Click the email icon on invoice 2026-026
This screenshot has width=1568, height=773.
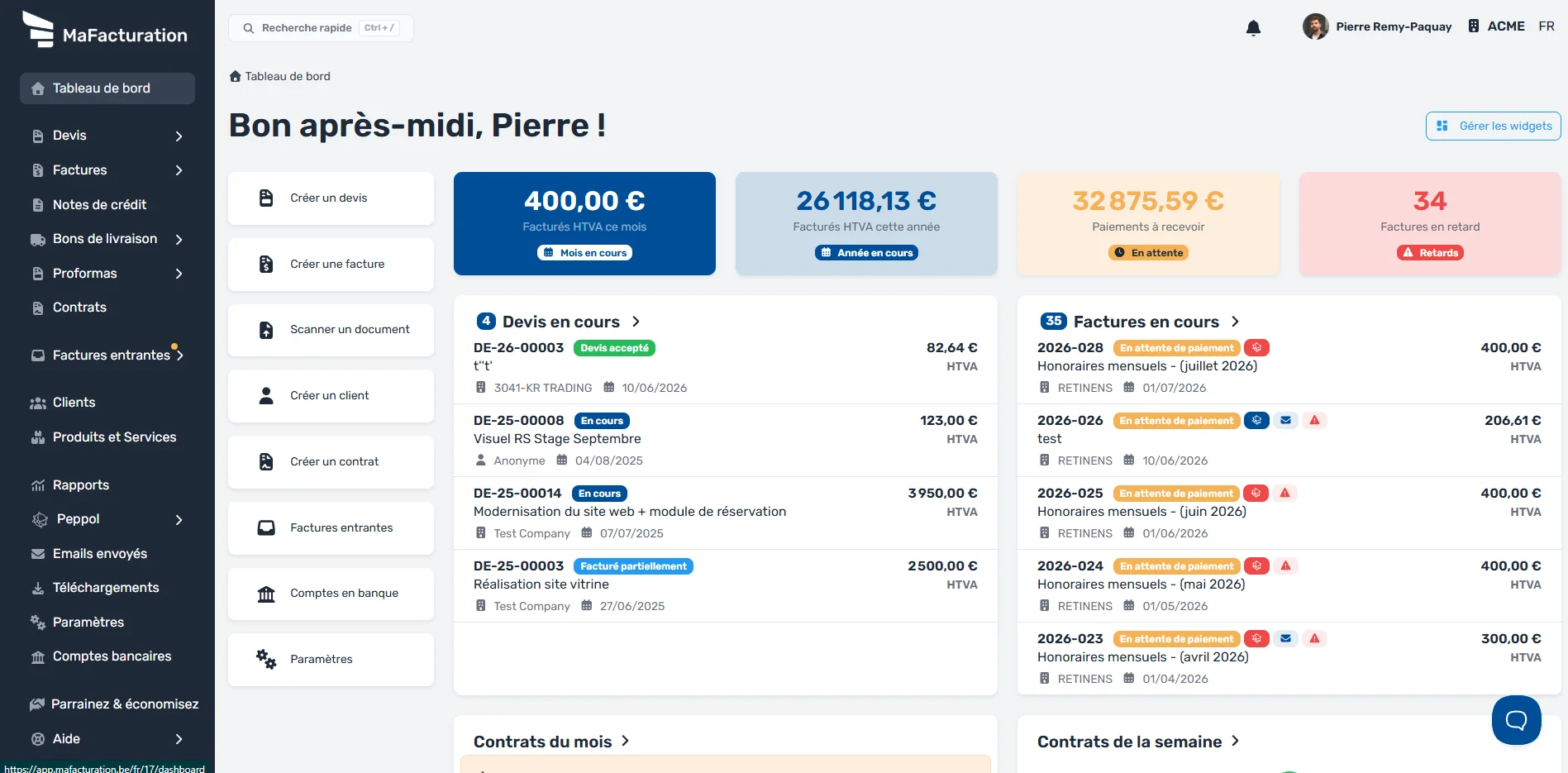tap(1285, 421)
